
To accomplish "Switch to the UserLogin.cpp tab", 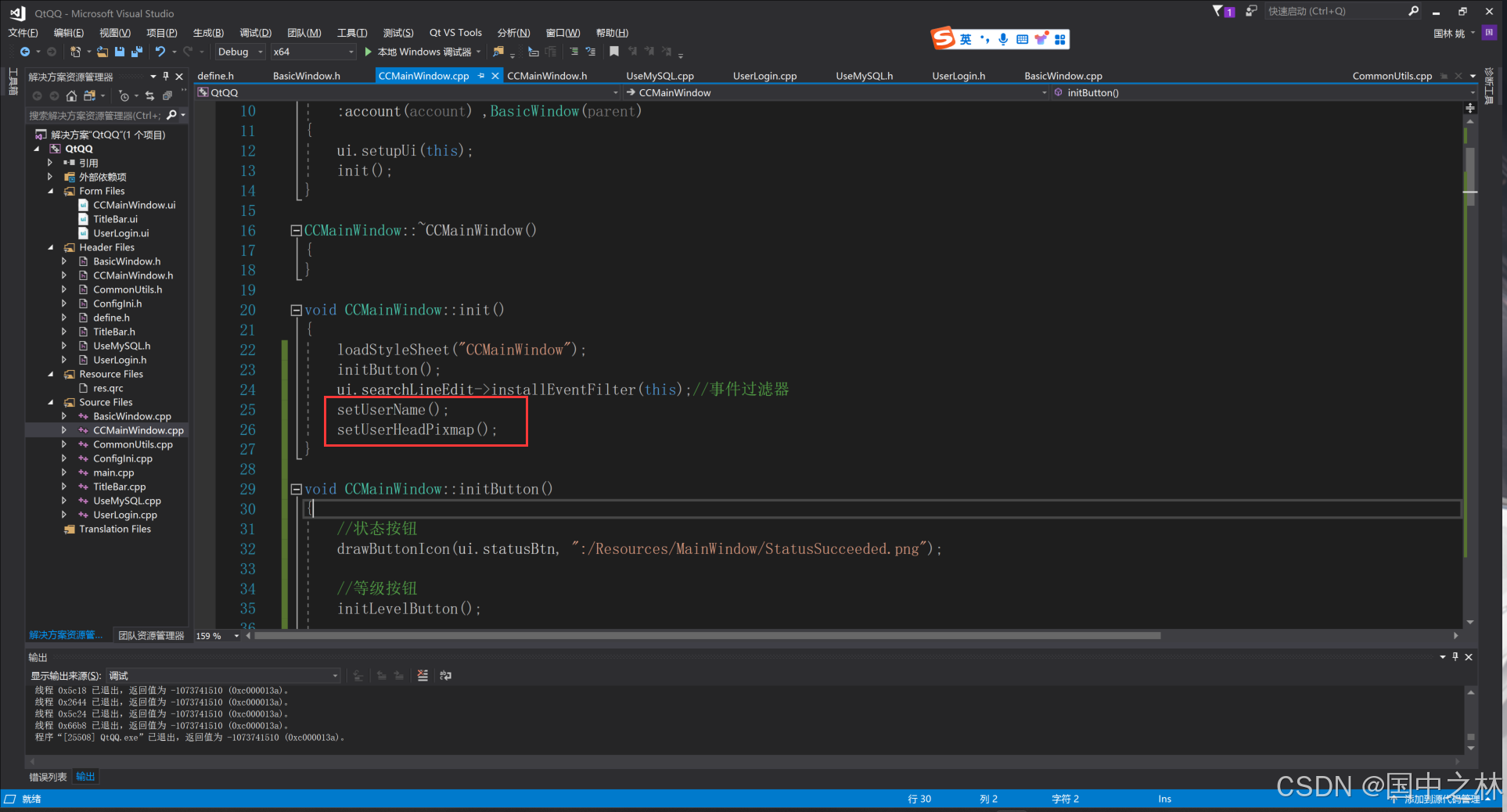I will [x=764, y=76].
